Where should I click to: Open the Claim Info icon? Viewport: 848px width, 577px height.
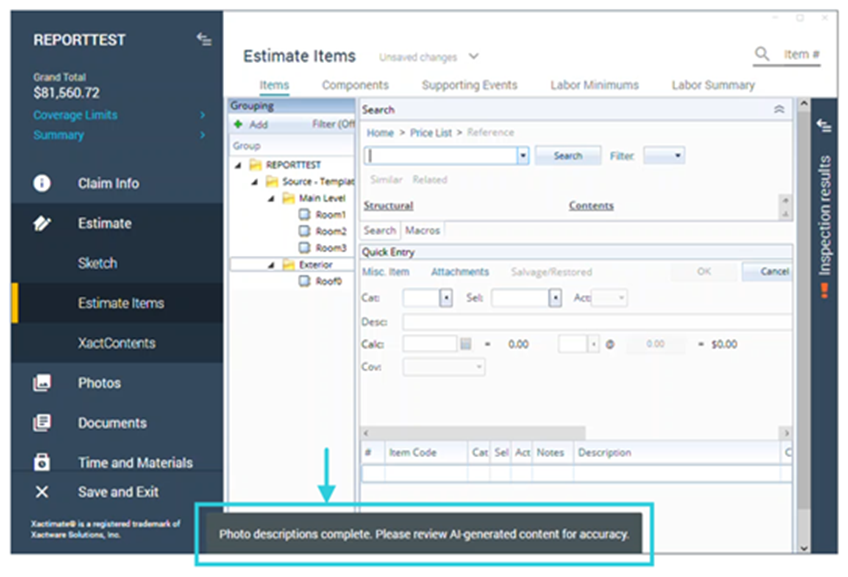[42, 183]
